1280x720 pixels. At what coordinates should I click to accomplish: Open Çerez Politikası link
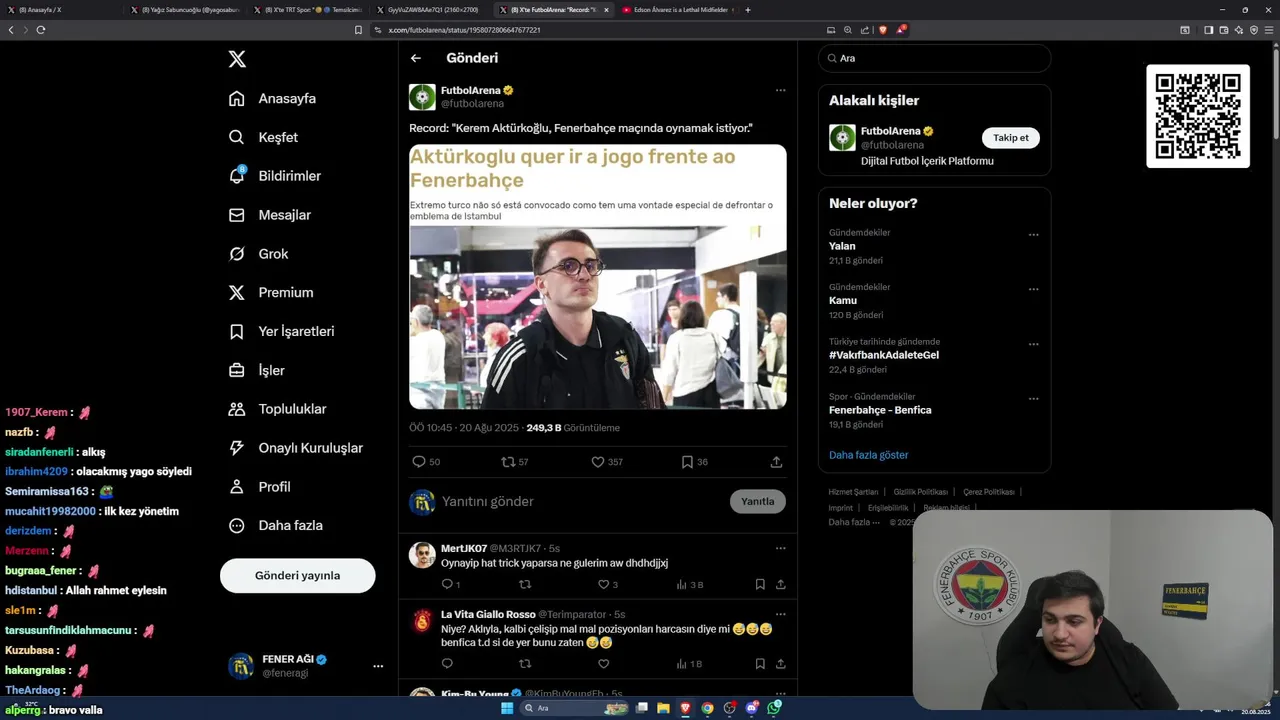pyautogui.click(x=988, y=492)
